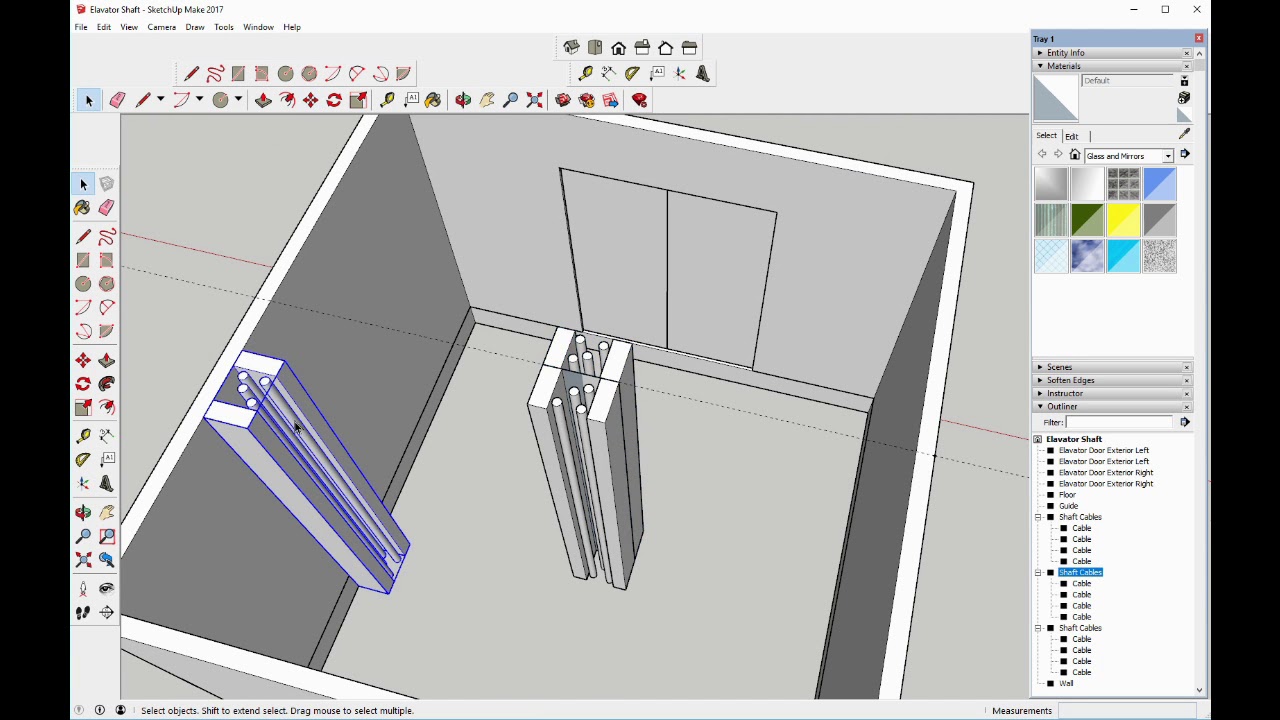Pick the cyan blue glass material swatch
1280x720 pixels.
click(1123, 257)
